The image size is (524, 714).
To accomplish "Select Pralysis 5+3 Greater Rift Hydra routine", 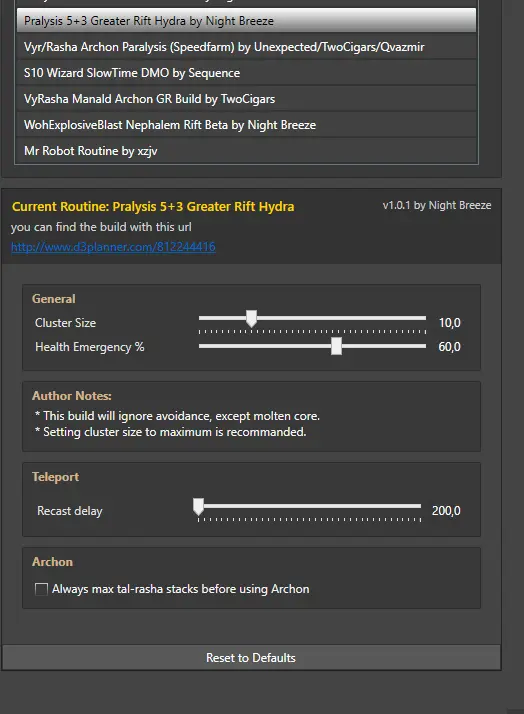I will point(246,20).
